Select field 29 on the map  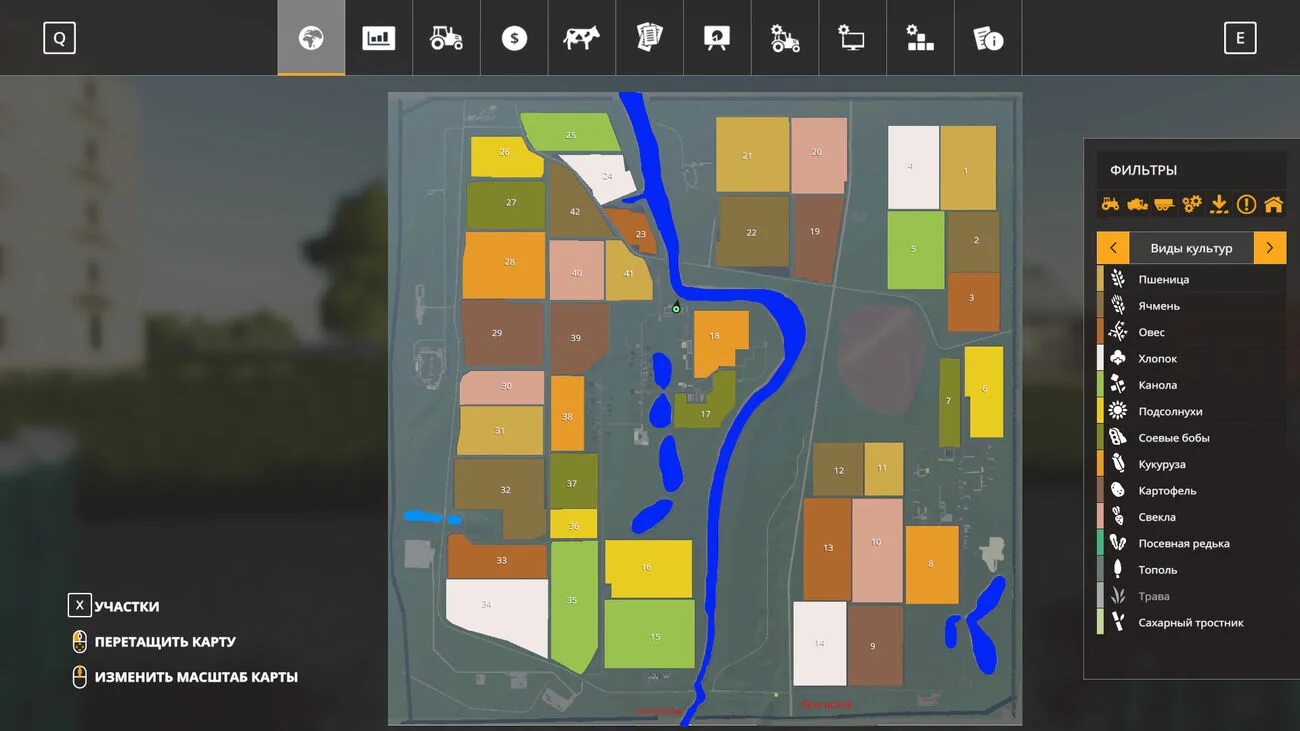coord(502,333)
